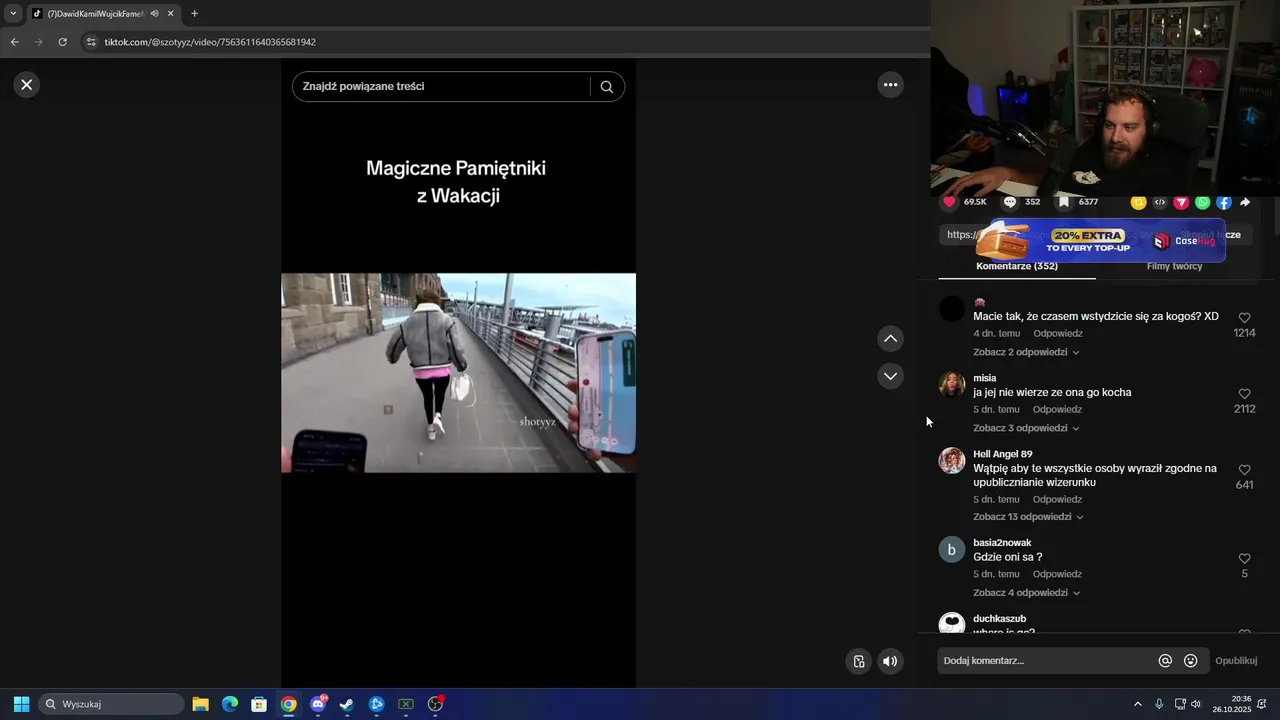This screenshot has height=720, width=1280.
Task: Open File Explorer from taskbar
Action: pyautogui.click(x=200, y=704)
